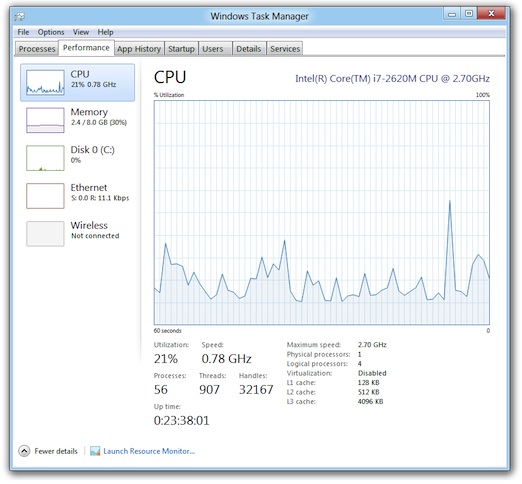Click the Task Manager title bar icon
This screenshot has width=522, height=484.
(x=20, y=16)
